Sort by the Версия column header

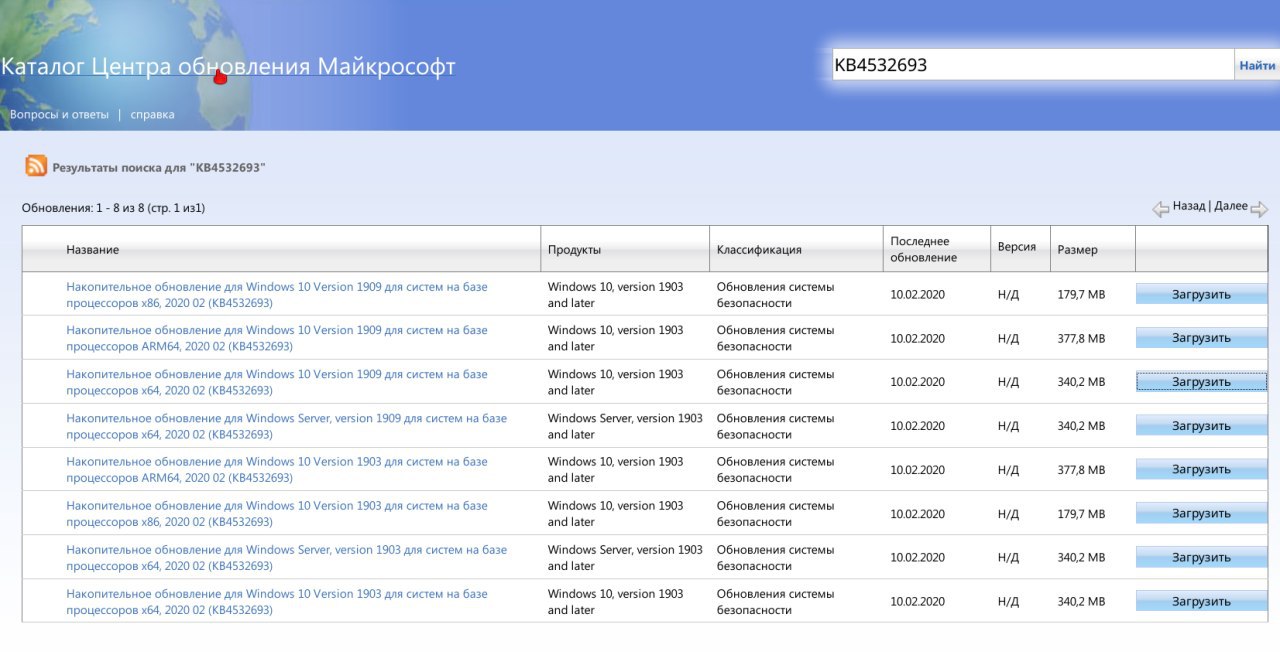(1017, 246)
